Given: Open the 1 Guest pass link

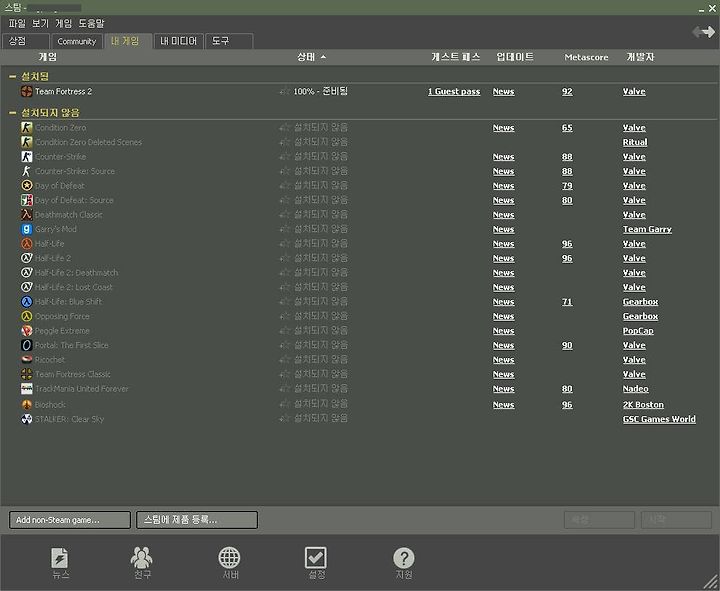Looking at the screenshot, I should [454, 91].
